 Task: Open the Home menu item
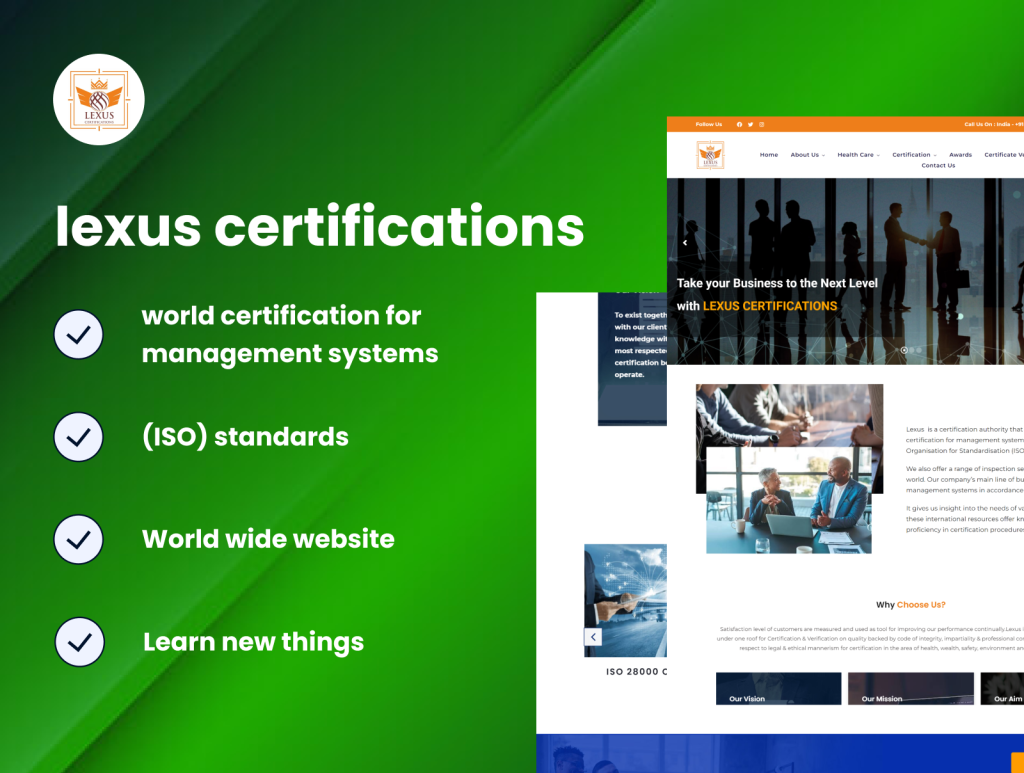769,155
